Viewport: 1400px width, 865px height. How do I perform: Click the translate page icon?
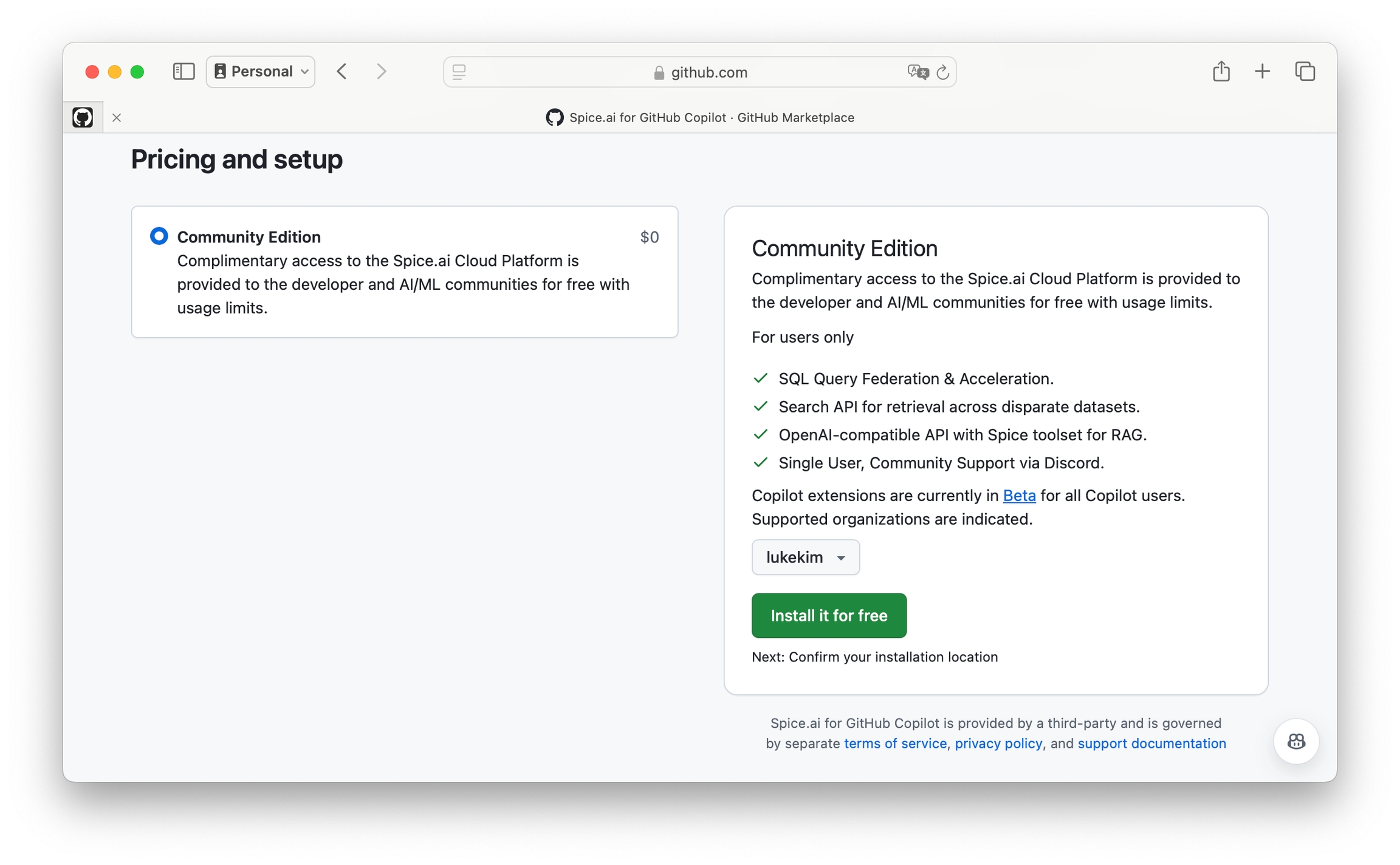pyautogui.click(x=918, y=72)
